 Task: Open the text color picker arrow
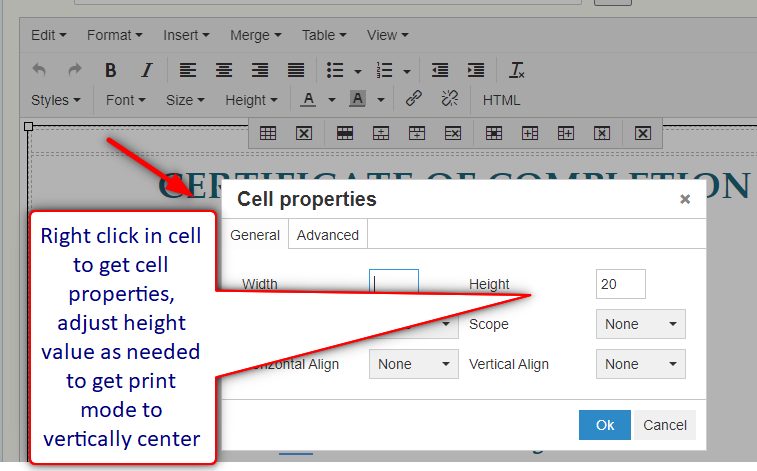tap(331, 100)
